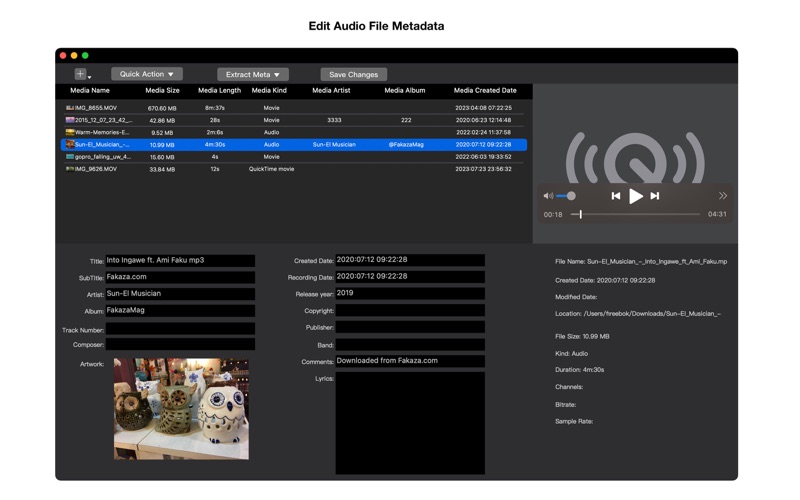Click the Created Date input field
Viewport: 800px width, 500px height.
(x=410, y=260)
